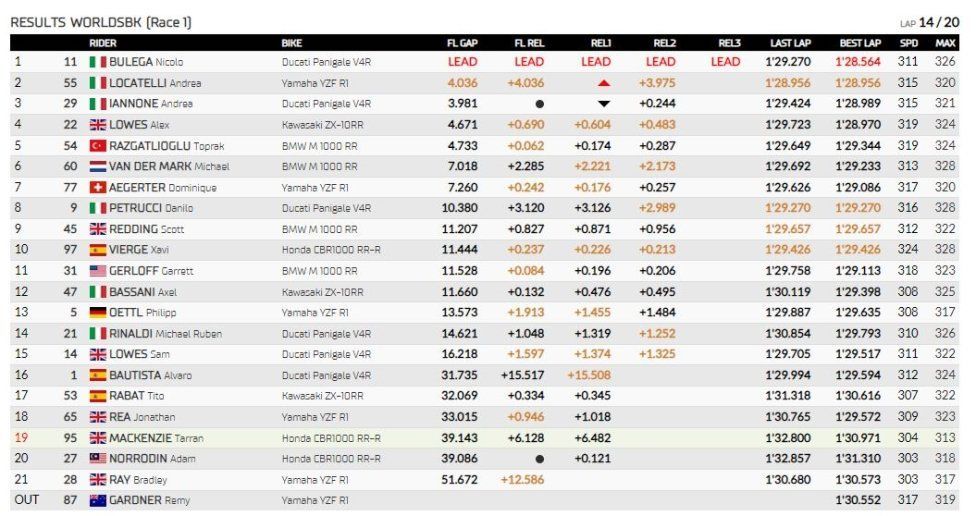Click the FL REL column header
The height and width of the screenshot is (516, 976).
(x=529, y=43)
